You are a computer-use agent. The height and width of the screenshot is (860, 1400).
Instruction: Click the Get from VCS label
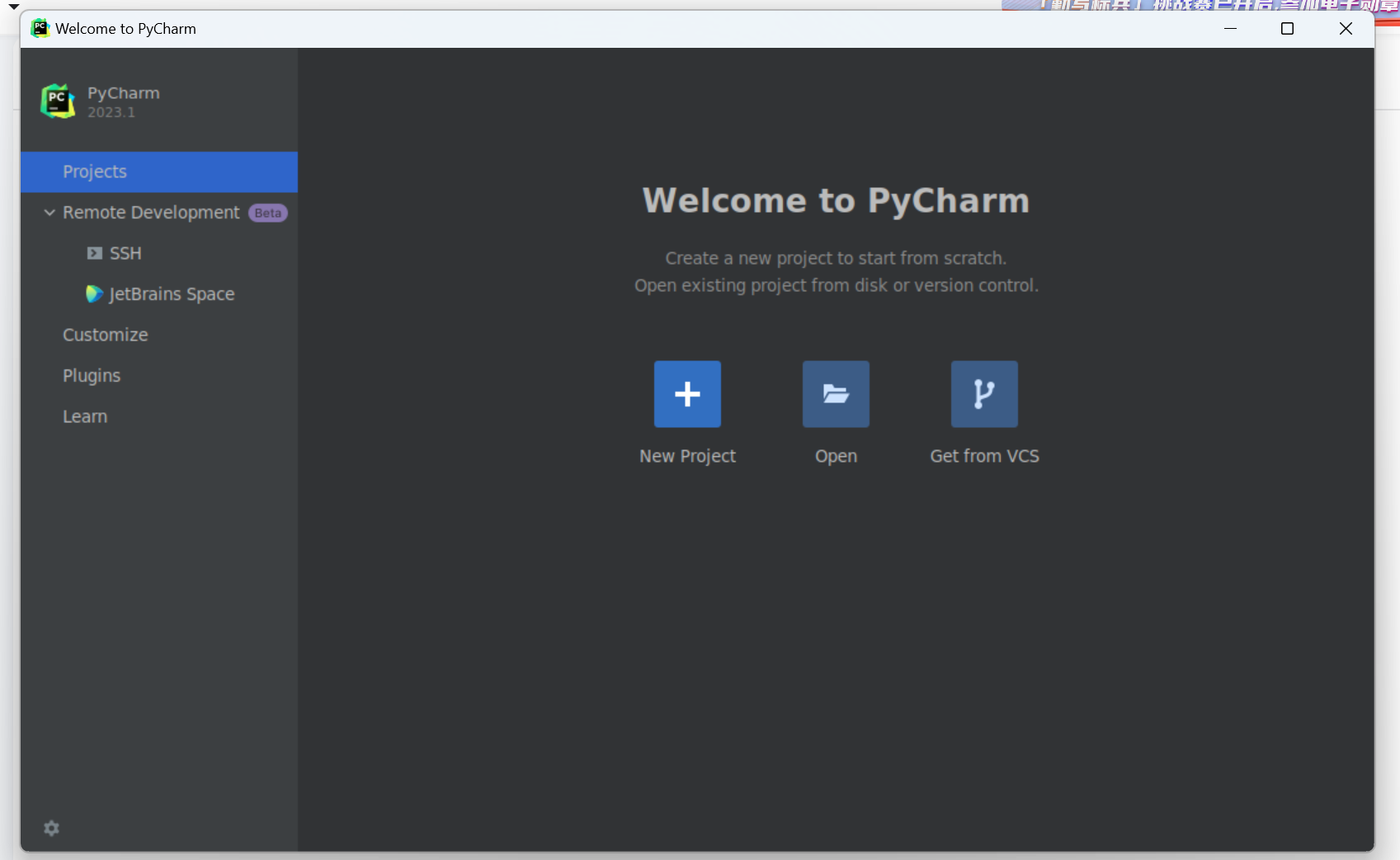[x=984, y=456]
